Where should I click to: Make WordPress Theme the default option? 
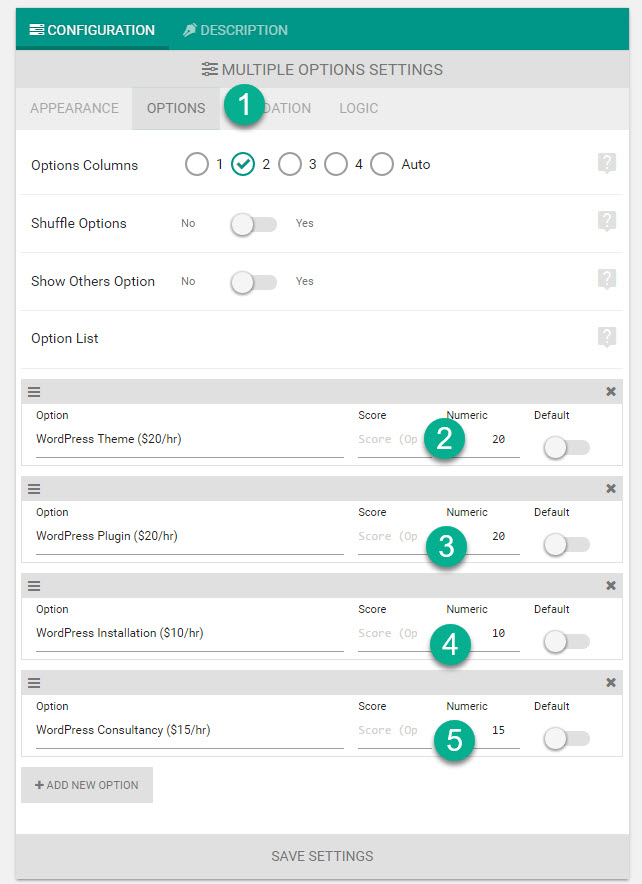(x=566, y=448)
